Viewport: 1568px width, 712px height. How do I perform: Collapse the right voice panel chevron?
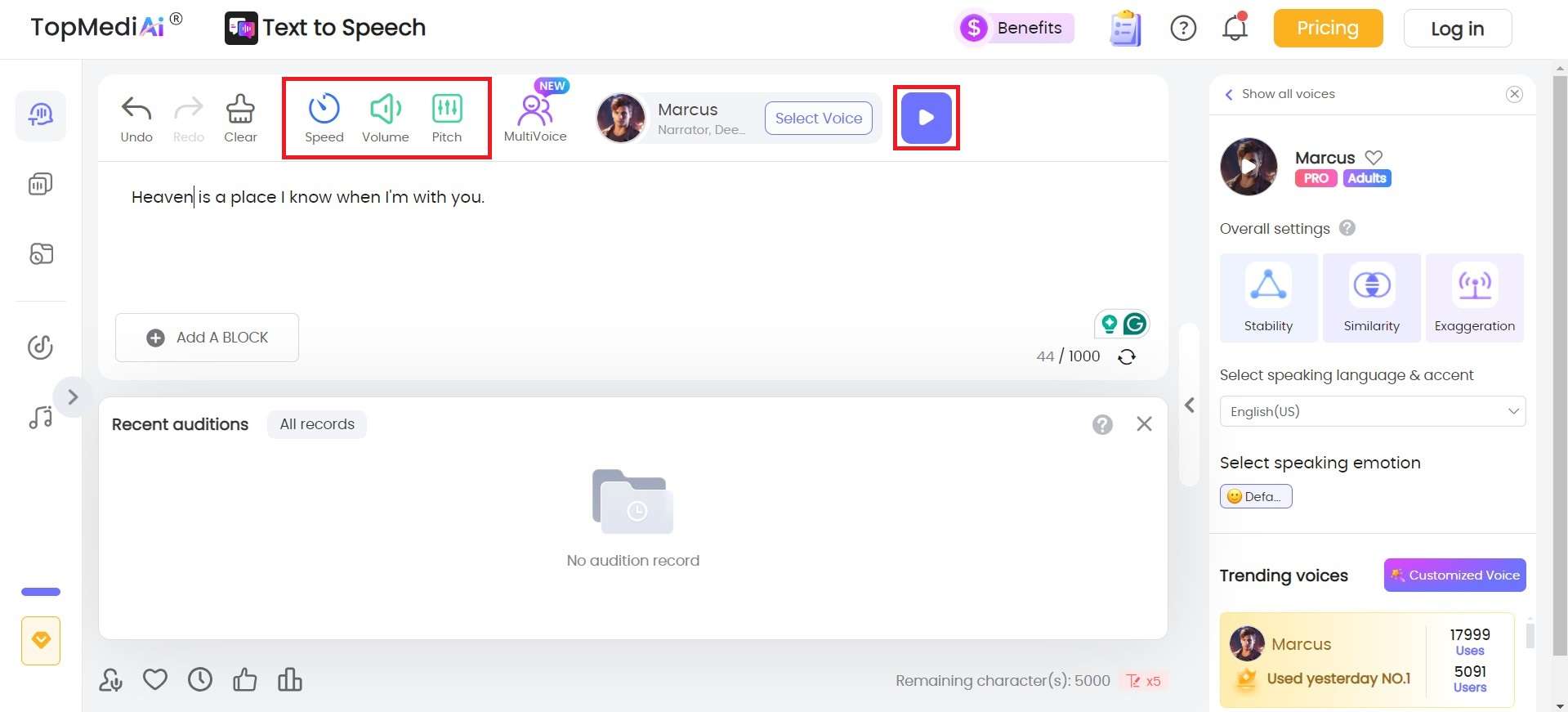[1190, 405]
